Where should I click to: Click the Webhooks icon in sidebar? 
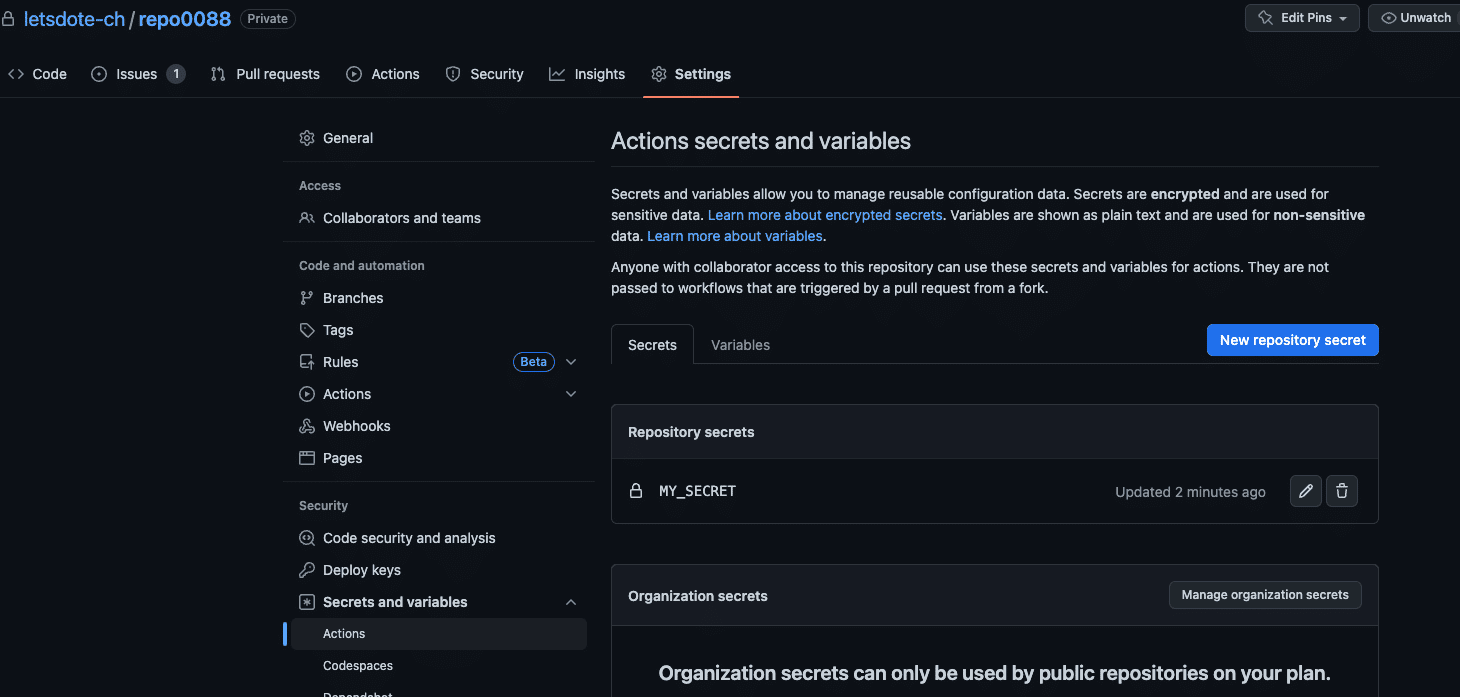[307, 426]
